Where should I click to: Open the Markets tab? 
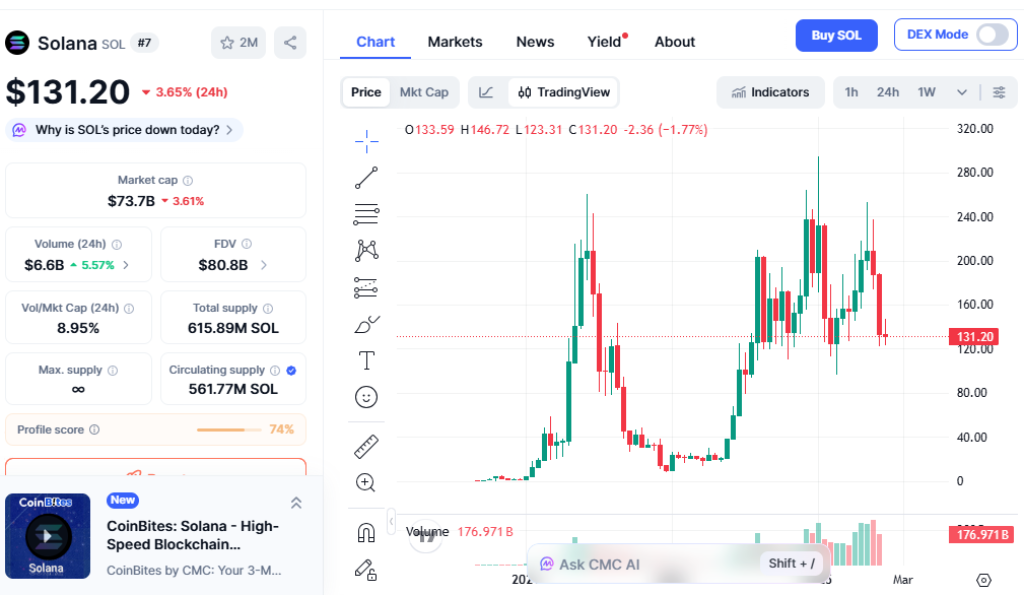pos(455,42)
